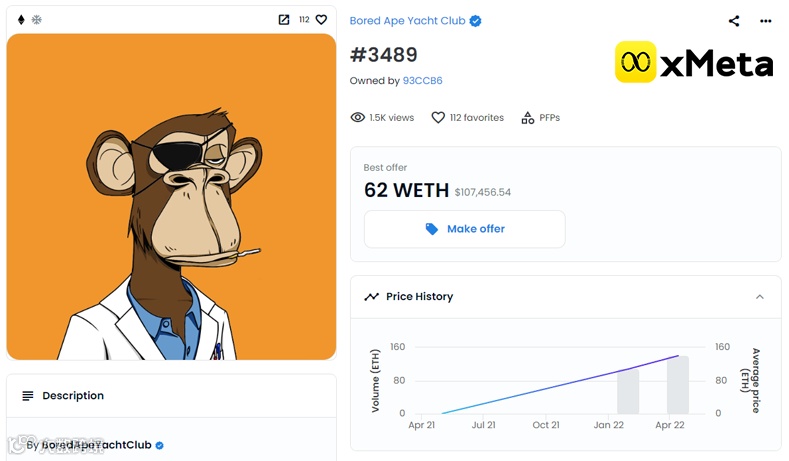Click the Bored Ape #3489 artwork
789x461 pixels.
[171, 197]
